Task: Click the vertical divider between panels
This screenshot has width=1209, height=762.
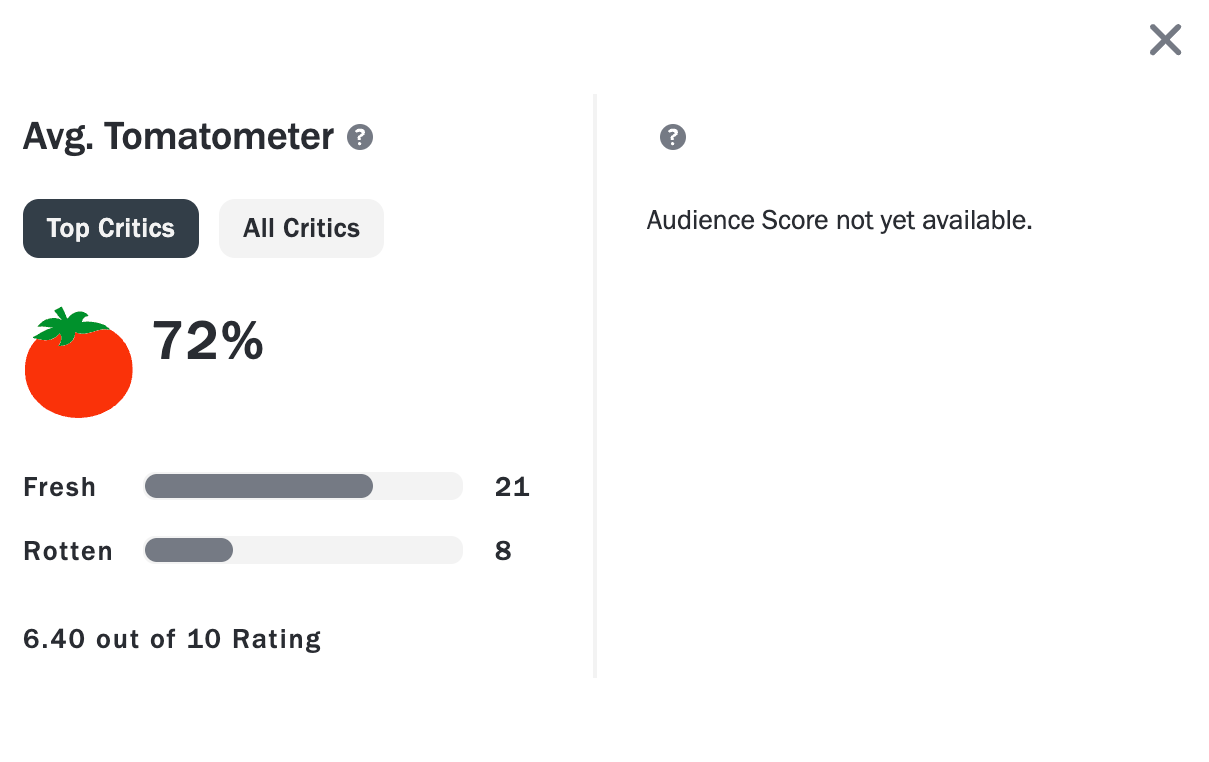Action: 595,386
